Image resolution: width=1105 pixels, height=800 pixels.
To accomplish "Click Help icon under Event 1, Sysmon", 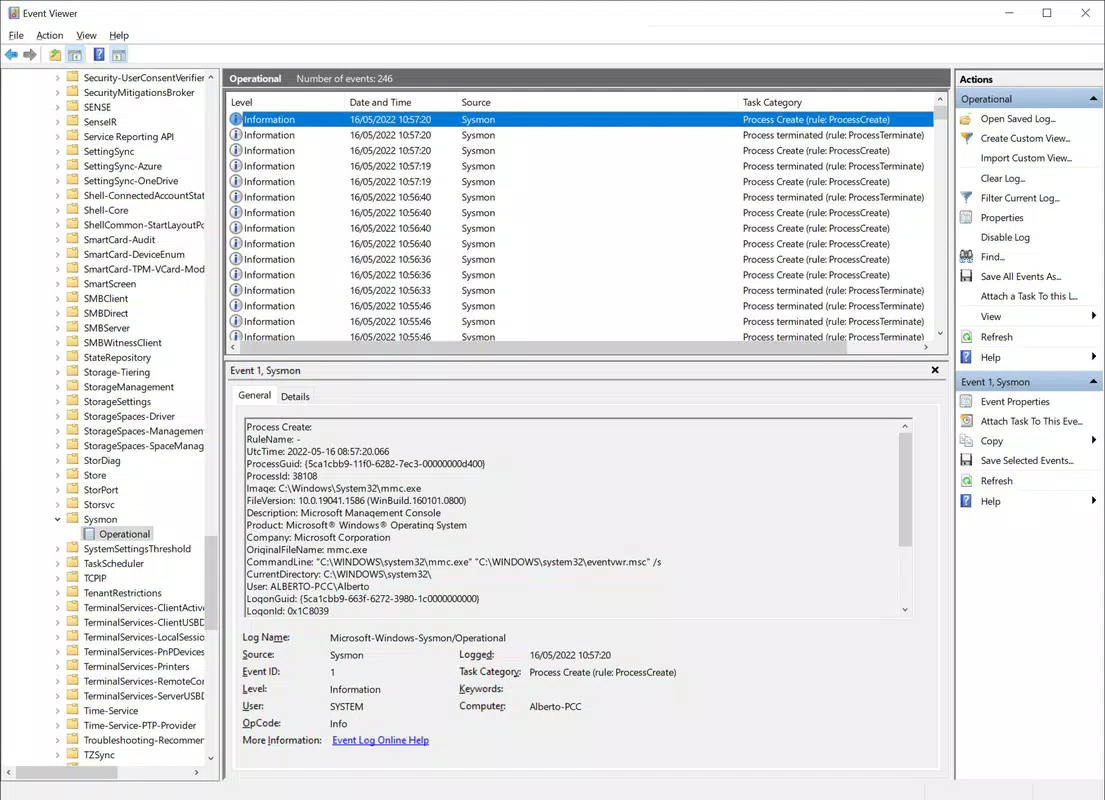I will coord(966,501).
